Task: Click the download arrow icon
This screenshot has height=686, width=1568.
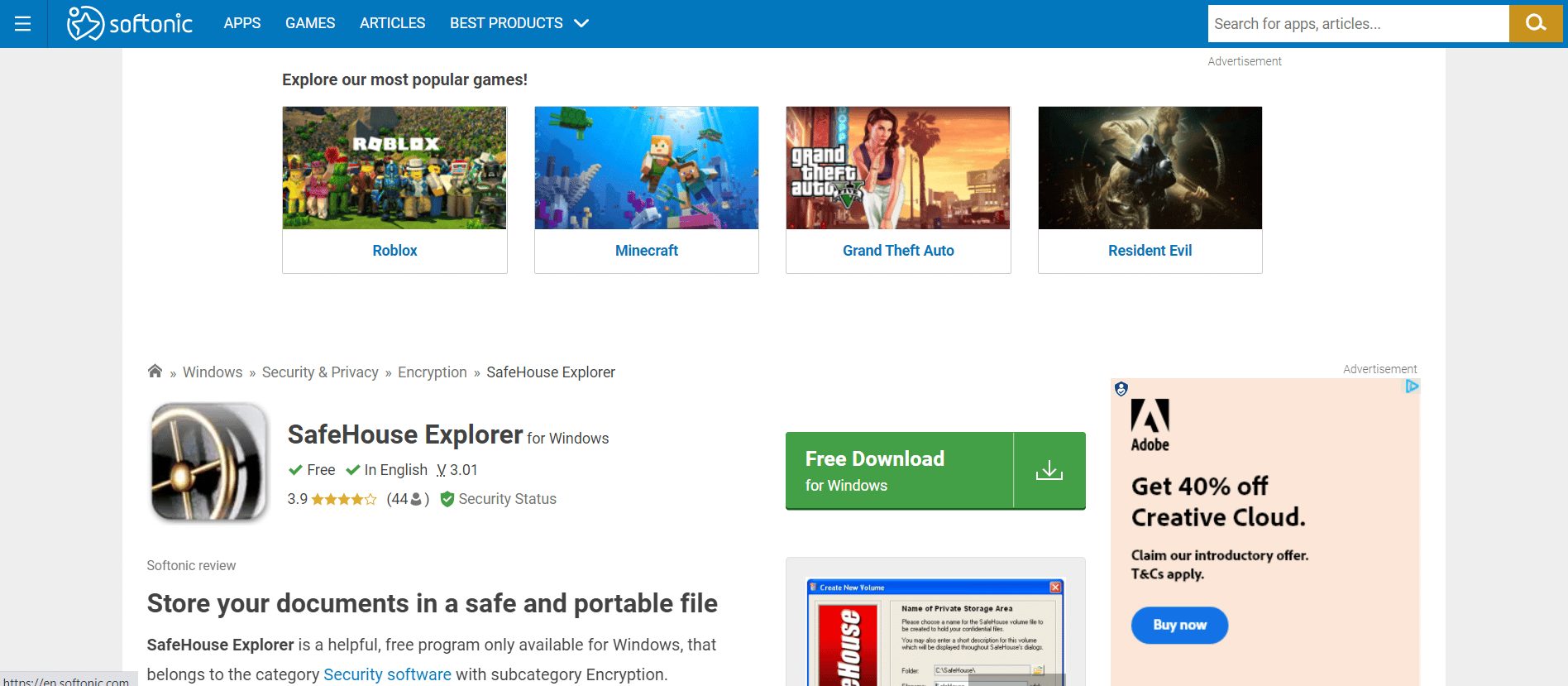Action: pos(1049,470)
